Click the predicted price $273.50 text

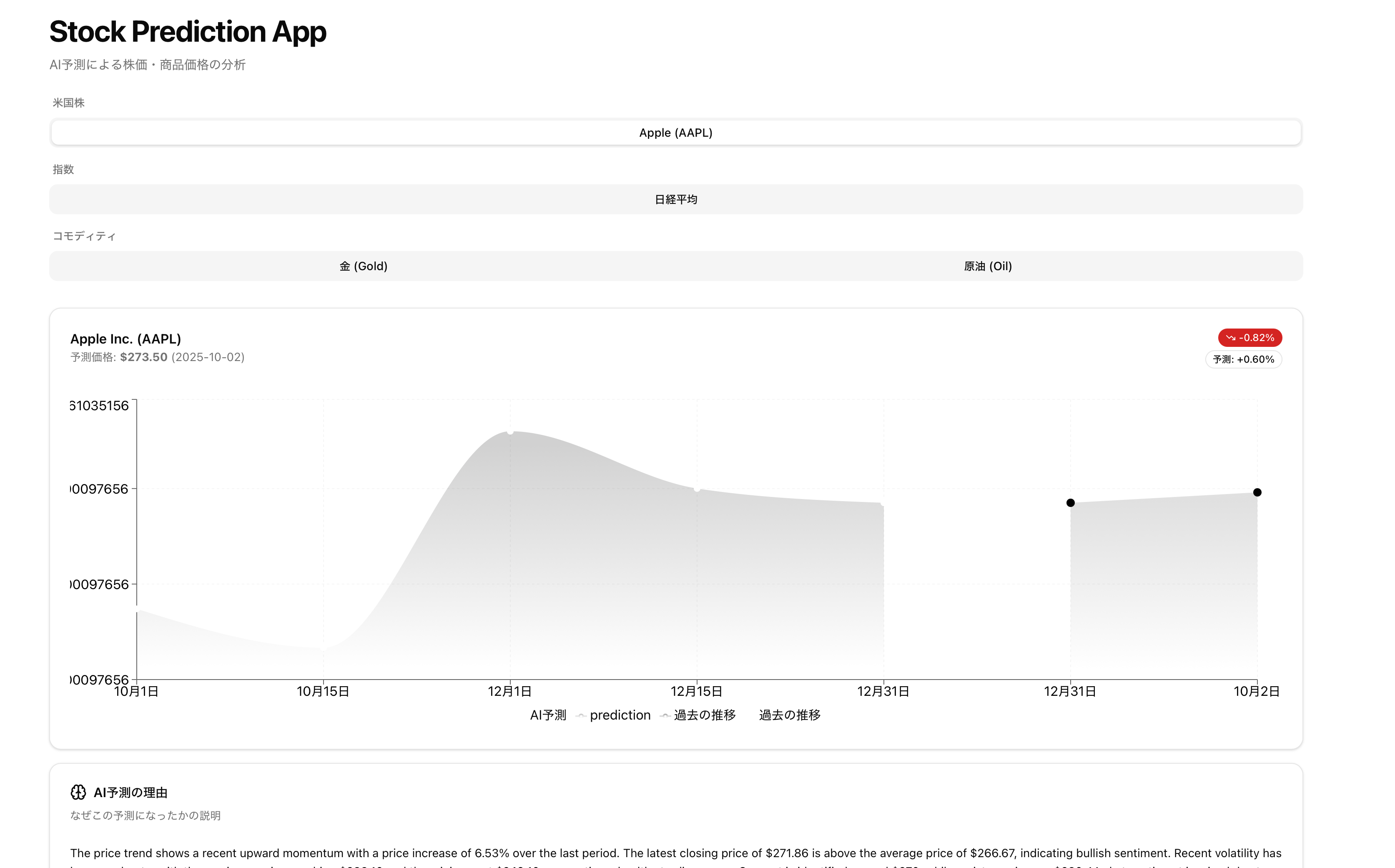(143, 357)
